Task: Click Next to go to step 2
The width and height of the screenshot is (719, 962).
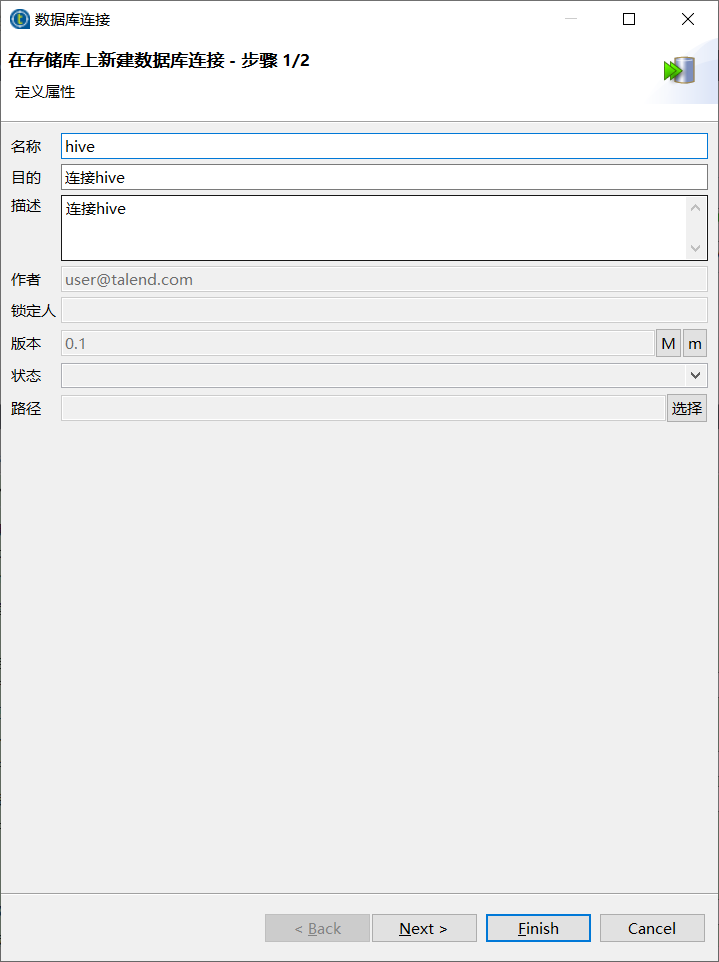Action: click(424, 928)
